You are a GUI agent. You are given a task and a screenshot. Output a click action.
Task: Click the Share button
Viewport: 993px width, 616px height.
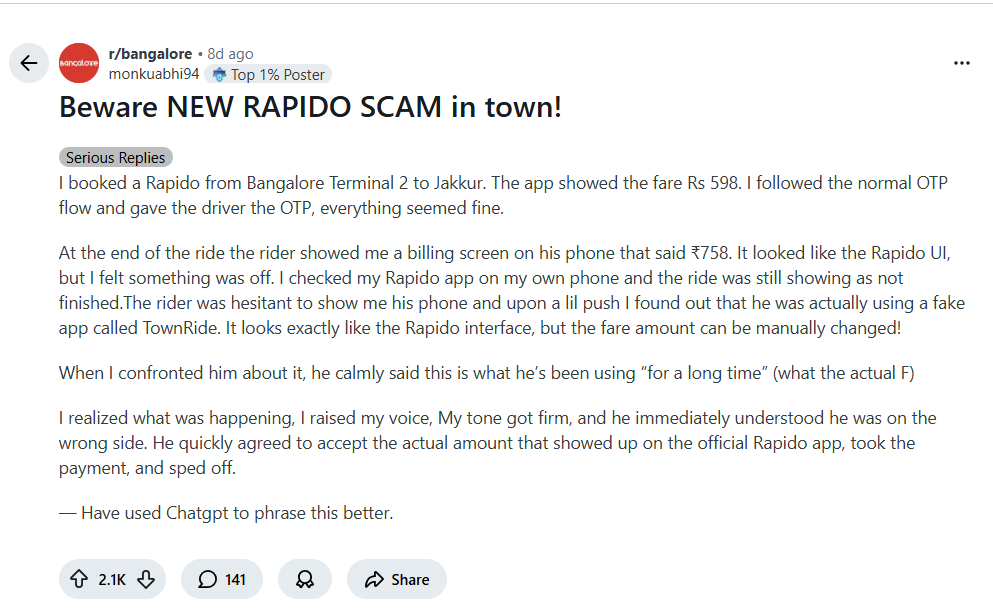[397, 579]
